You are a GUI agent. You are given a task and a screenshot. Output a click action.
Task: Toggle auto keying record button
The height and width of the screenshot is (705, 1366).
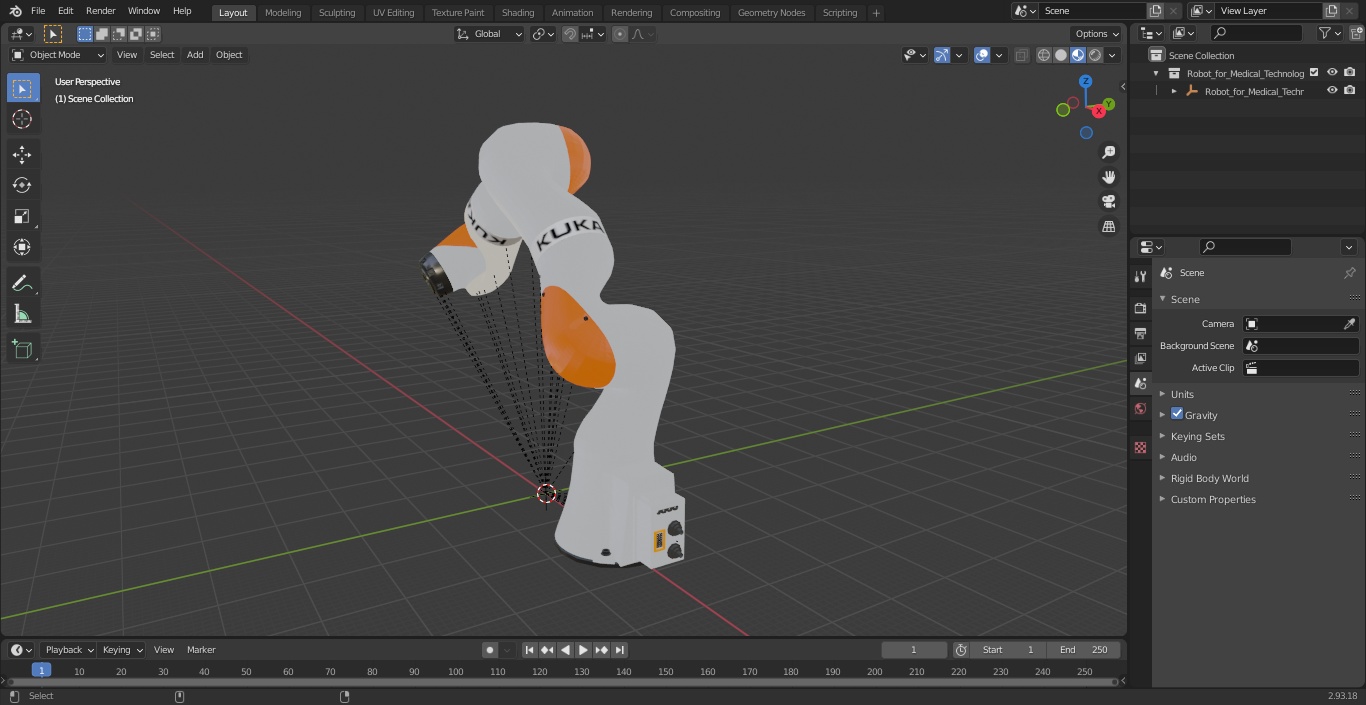tap(490, 650)
